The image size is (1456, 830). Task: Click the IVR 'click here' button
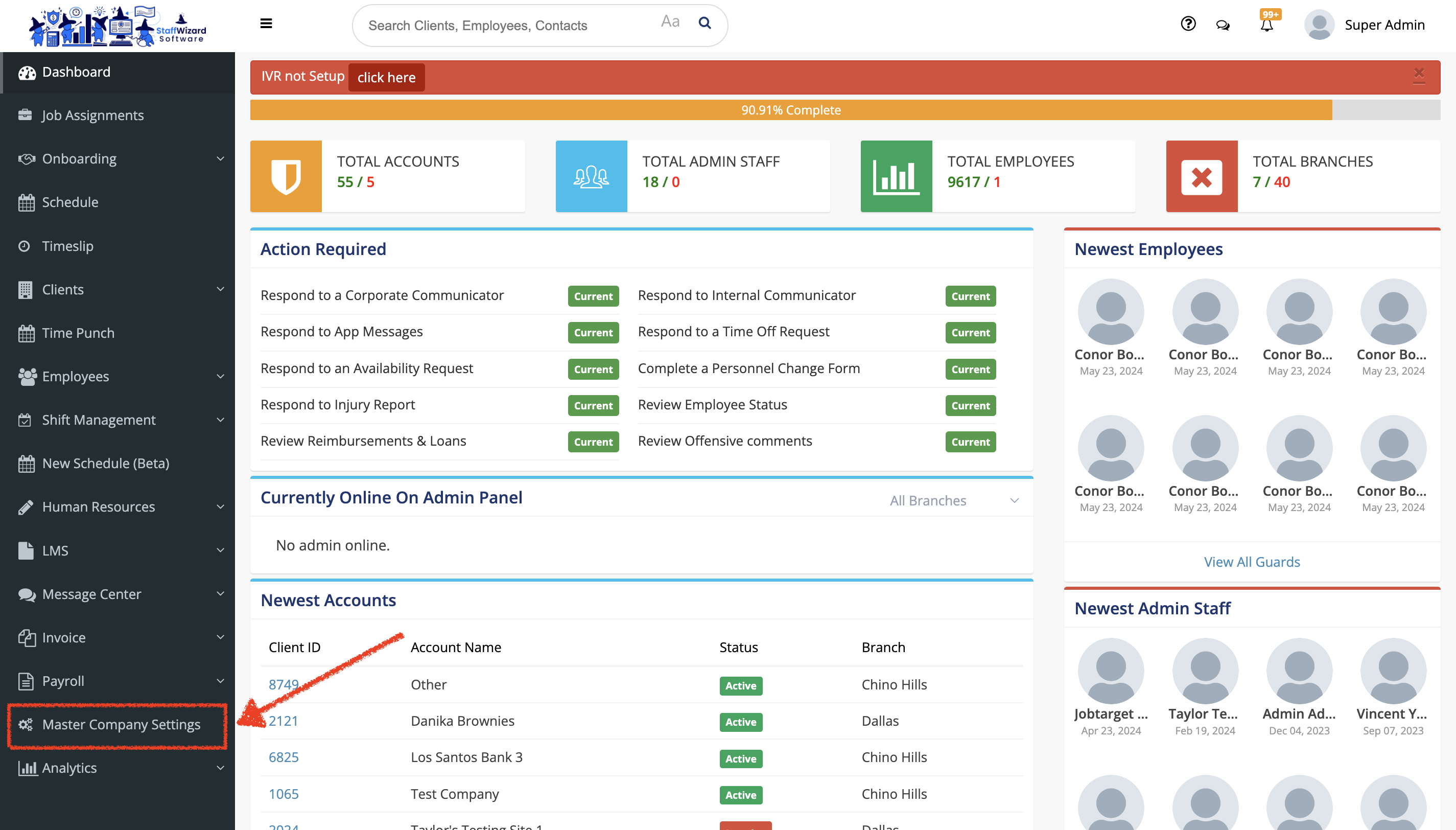(386, 78)
